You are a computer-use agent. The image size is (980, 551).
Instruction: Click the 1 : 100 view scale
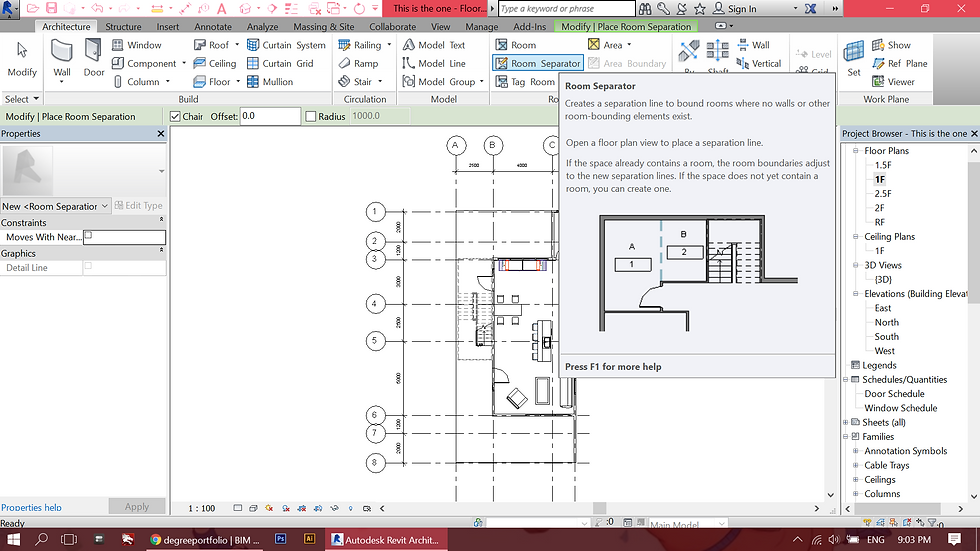tap(201, 509)
